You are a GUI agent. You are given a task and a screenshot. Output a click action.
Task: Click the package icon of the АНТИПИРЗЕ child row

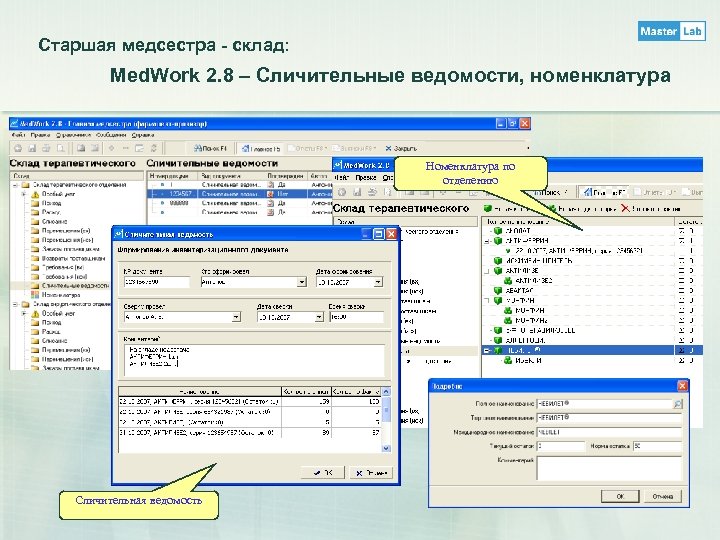point(508,281)
